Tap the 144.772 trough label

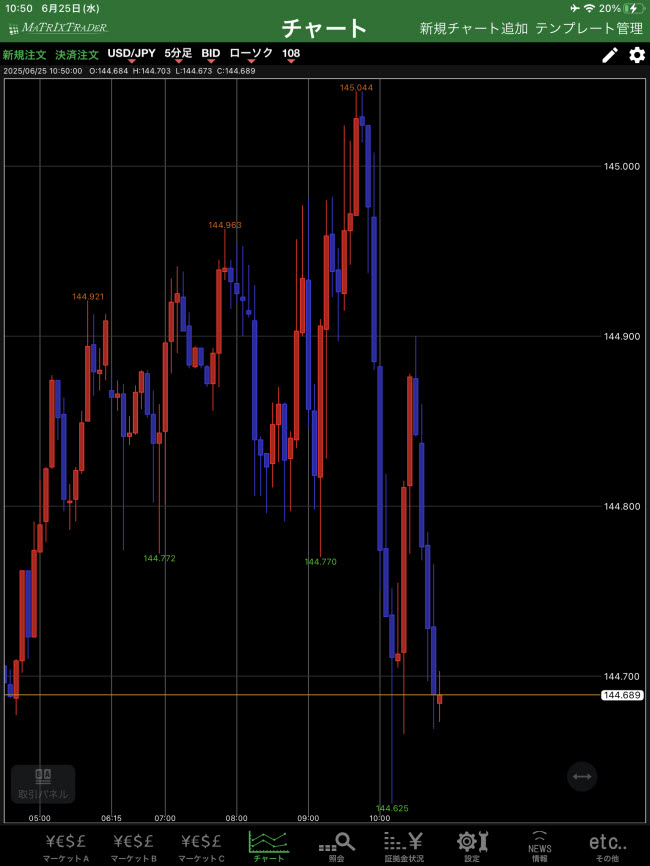[159, 558]
